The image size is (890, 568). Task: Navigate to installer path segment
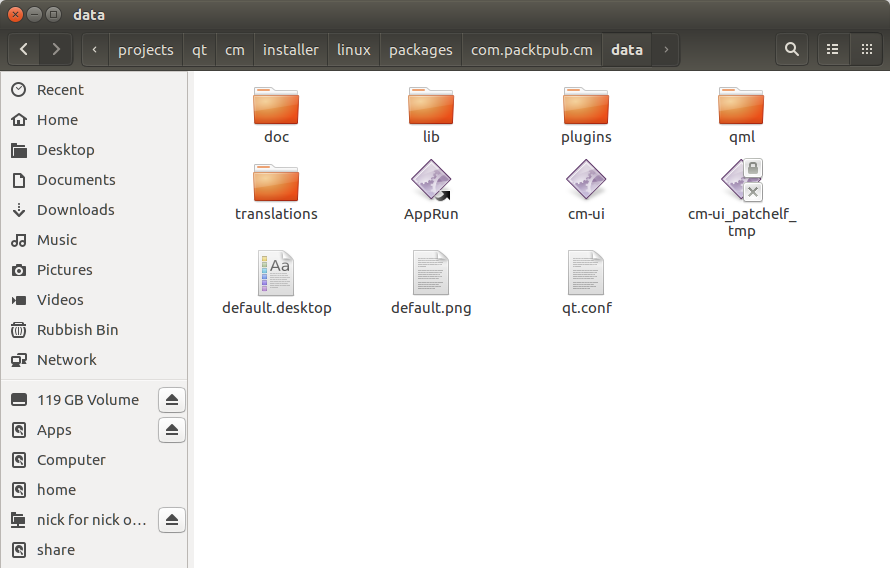tap(290, 49)
